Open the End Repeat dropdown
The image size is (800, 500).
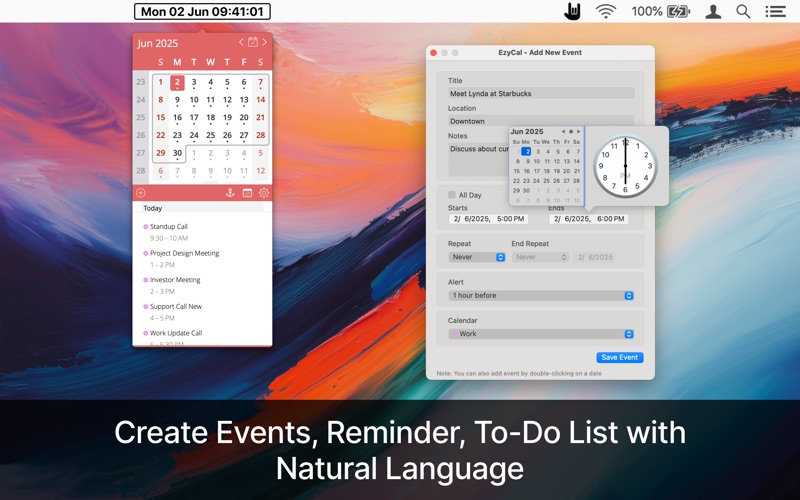[540, 257]
